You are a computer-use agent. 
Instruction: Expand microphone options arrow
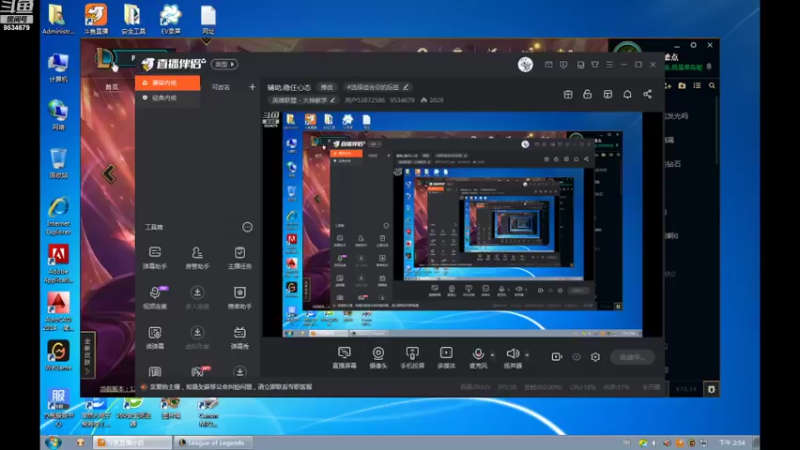pyautogui.click(x=492, y=355)
